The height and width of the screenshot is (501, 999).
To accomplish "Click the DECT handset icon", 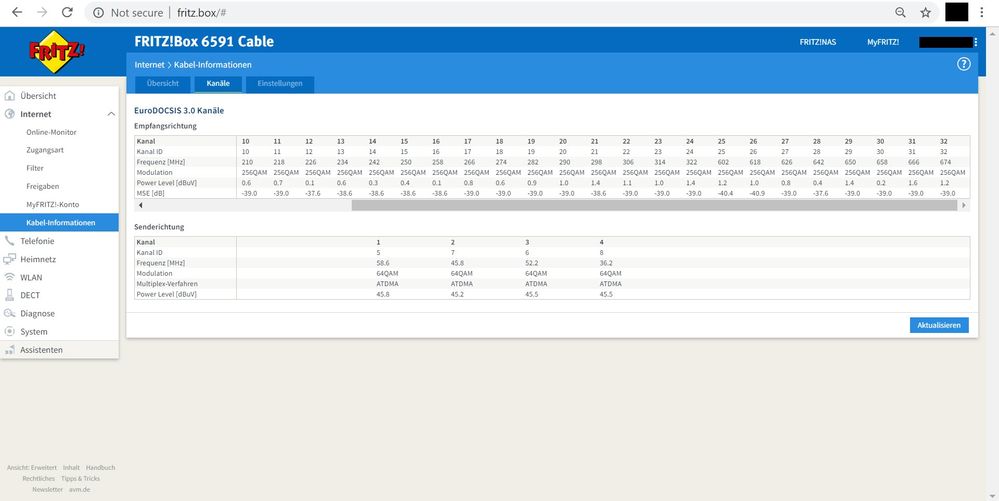I will click(x=9, y=295).
